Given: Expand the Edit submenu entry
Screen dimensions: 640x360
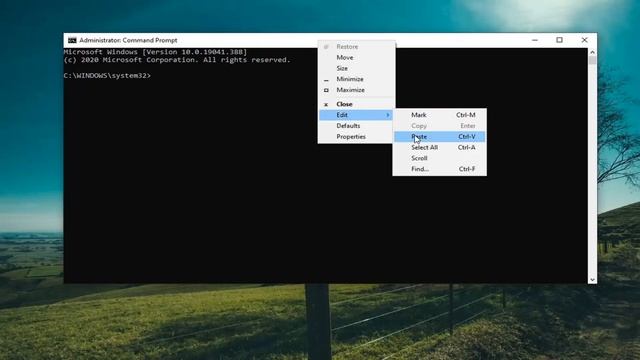Looking at the screenshot, I should 356,115.
